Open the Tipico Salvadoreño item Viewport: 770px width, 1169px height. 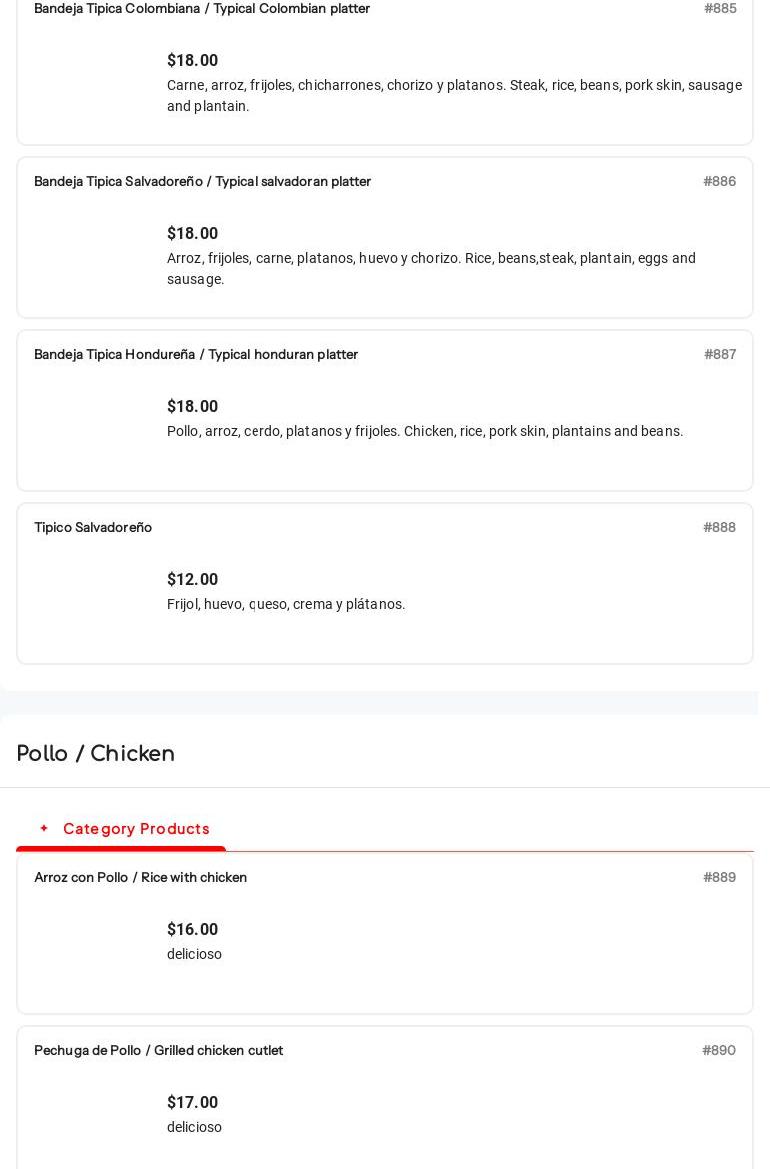pyautogui.click(x=93, y=527)
